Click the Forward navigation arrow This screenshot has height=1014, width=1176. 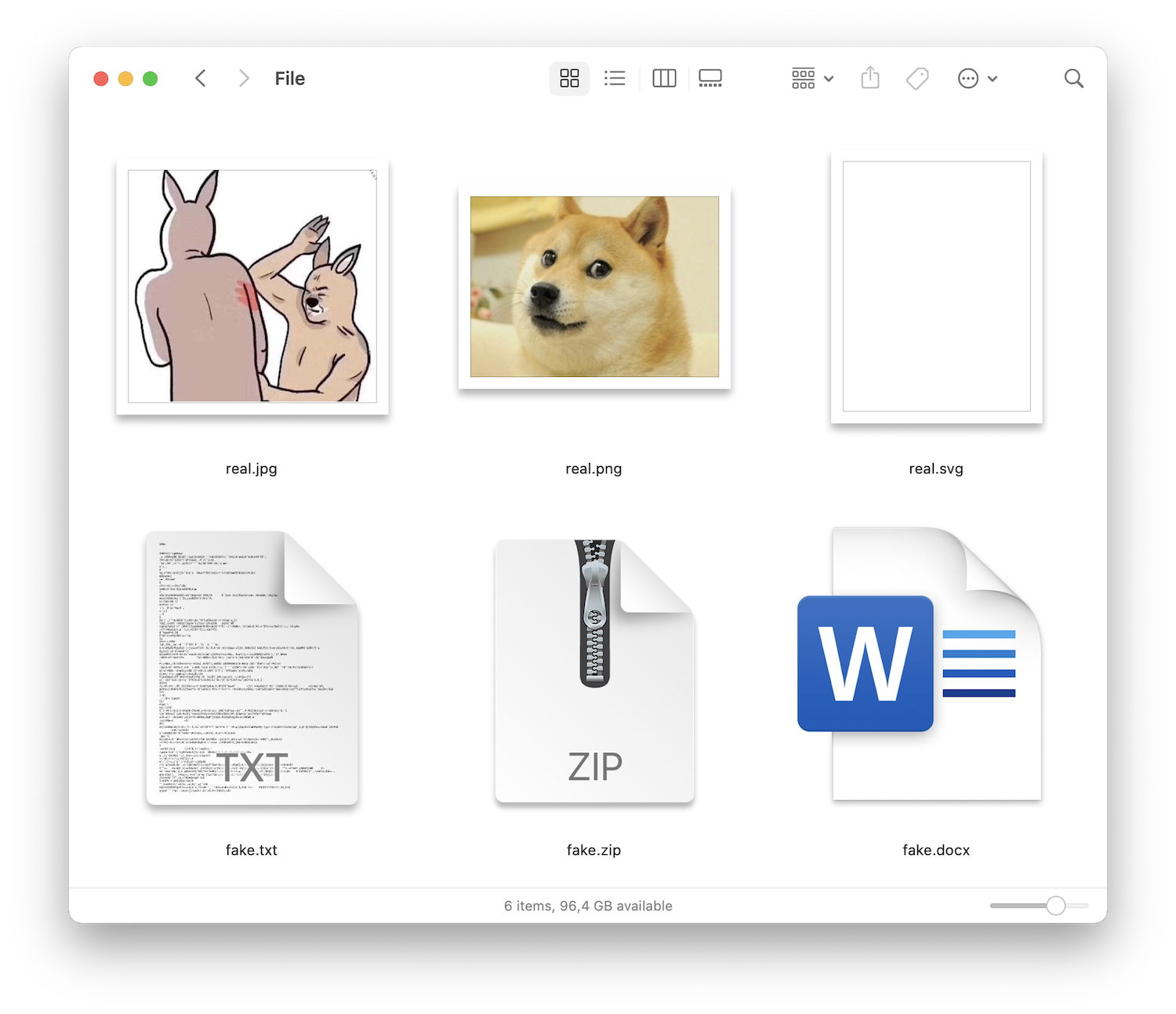pyautogui.click(x=244, y=78)
